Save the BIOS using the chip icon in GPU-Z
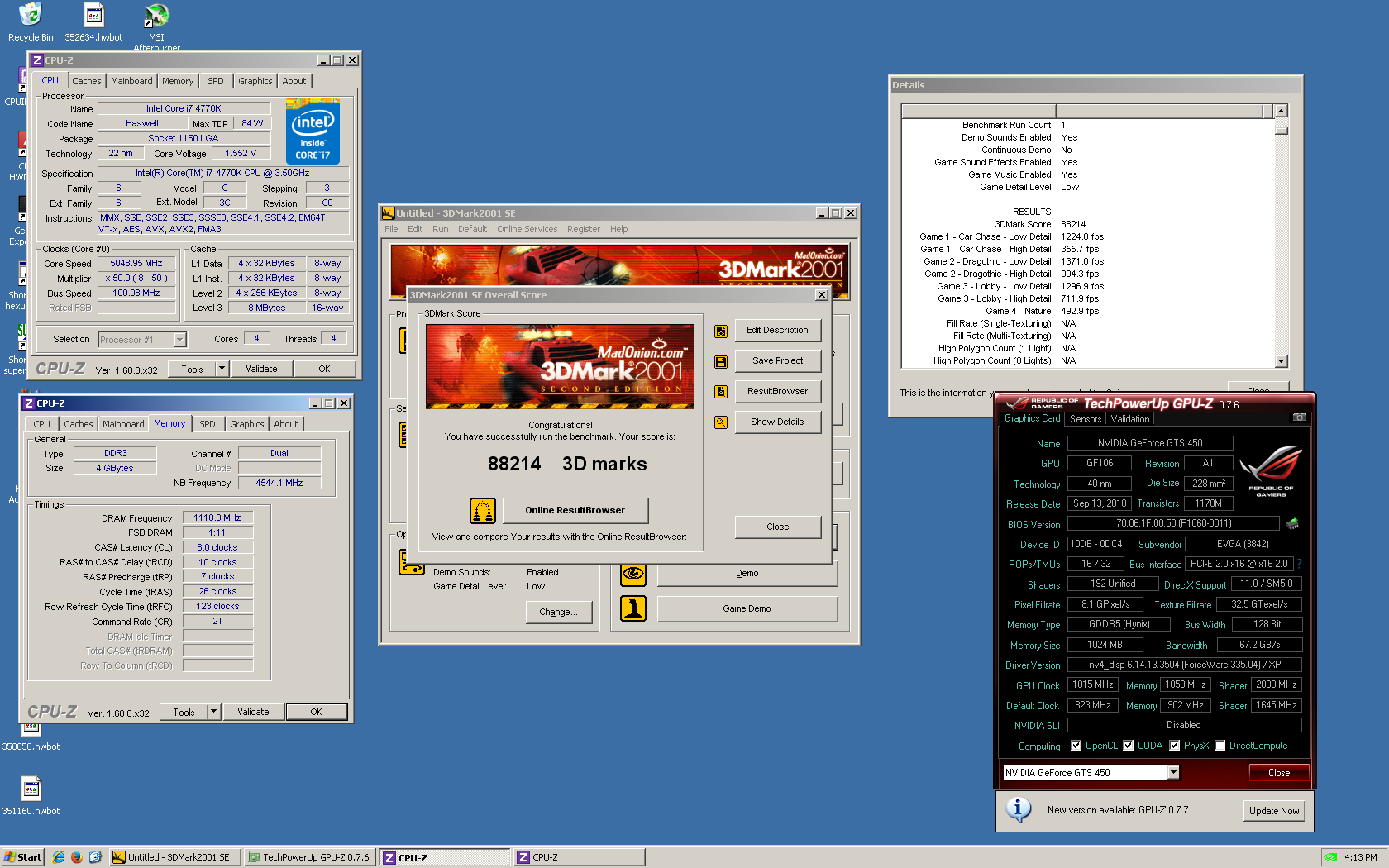The height and width of the screenshot is (868, 1389). point(1292,523)
